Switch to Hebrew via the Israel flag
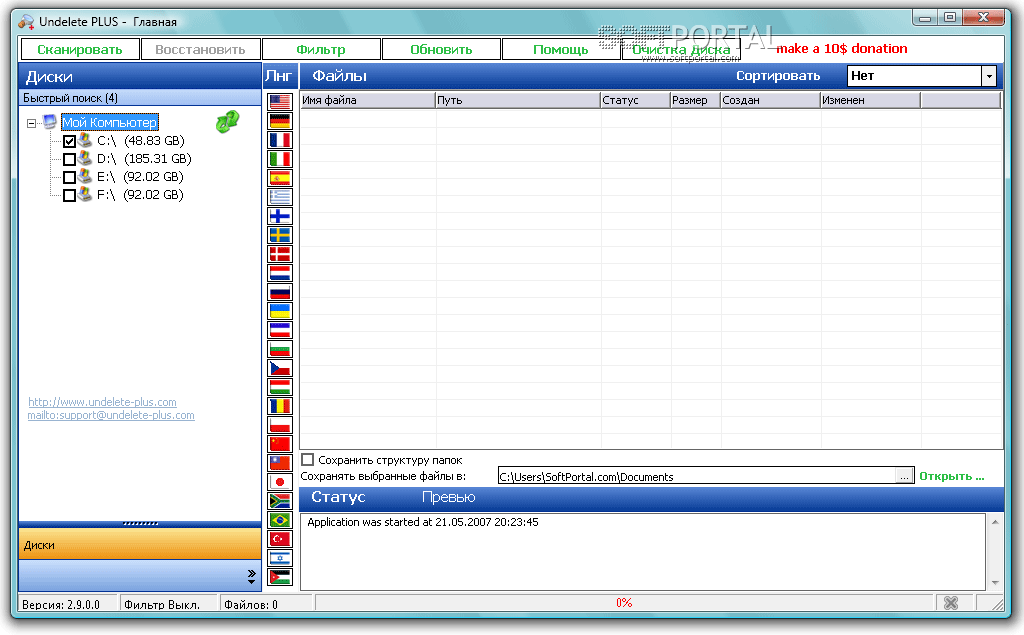1024x635 pixels. pos(280,558)
